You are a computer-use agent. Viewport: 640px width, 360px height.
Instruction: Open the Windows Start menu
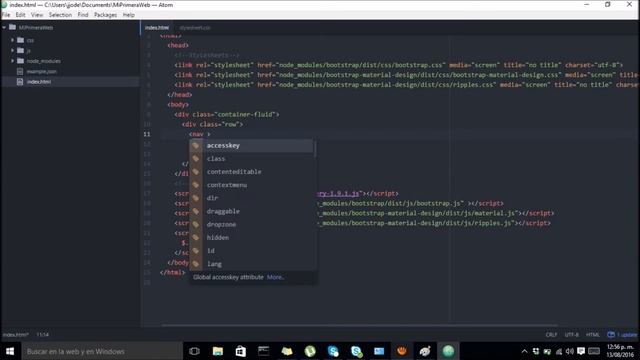pyautogui.click(x=10, y=351)
